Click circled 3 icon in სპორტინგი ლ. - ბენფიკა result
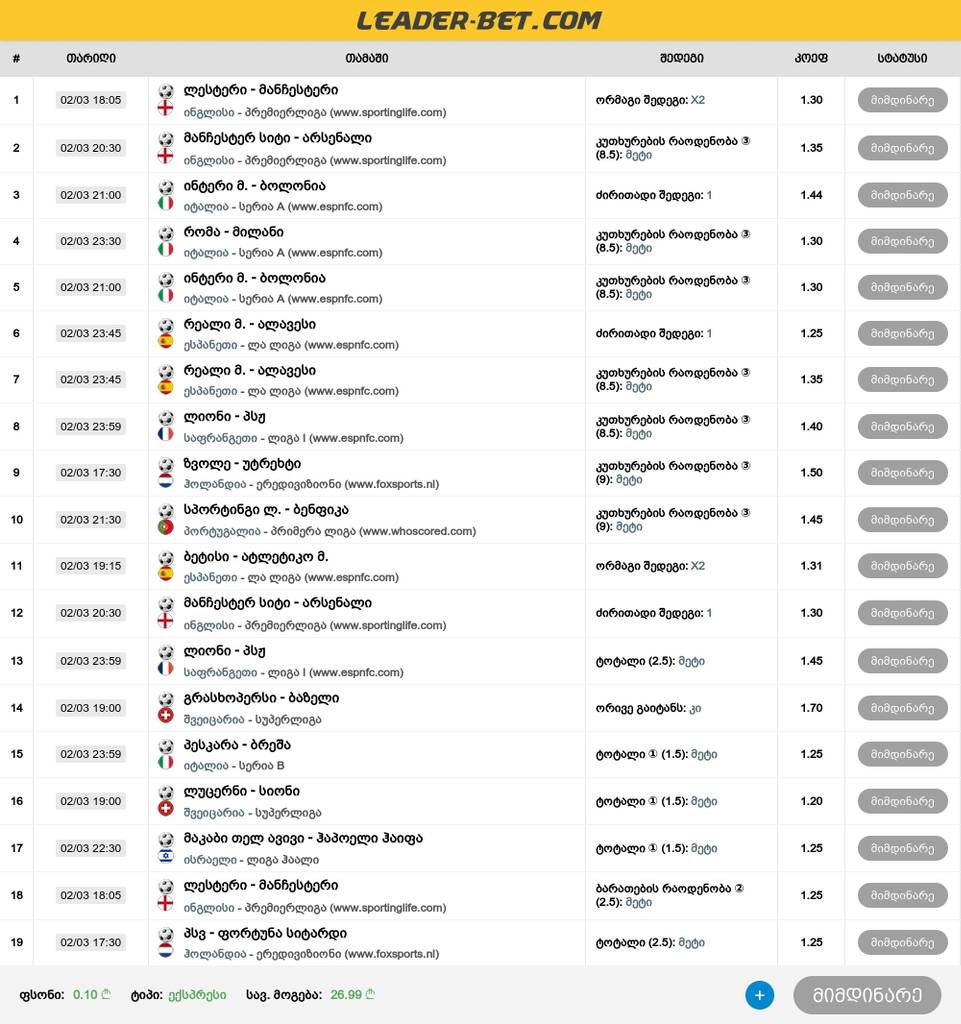Screen dimensions: 961x1024 [x=746, y=513]
